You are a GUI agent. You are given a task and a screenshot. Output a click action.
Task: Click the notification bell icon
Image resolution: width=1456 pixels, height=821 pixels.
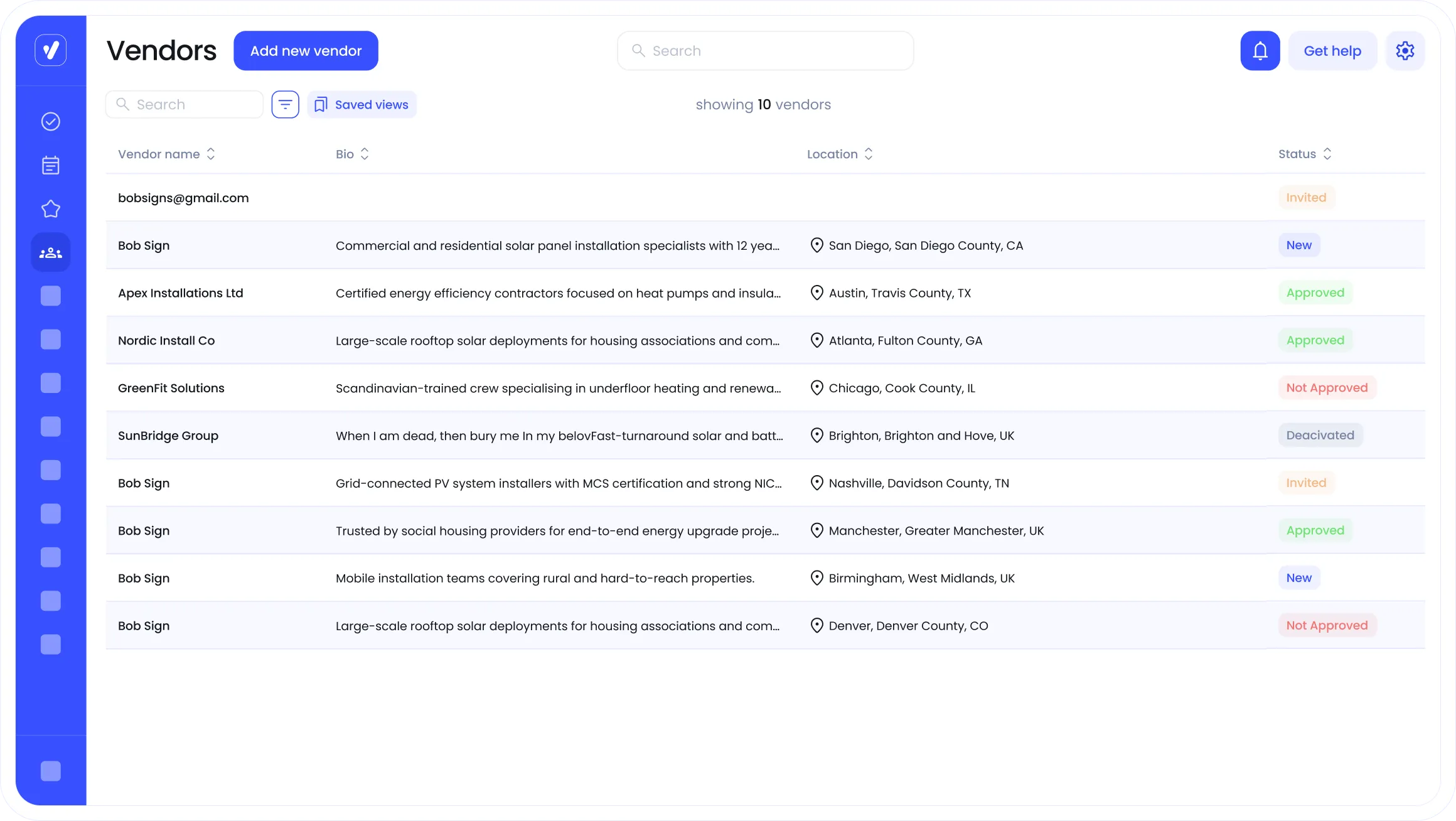tap(1260, 51)
